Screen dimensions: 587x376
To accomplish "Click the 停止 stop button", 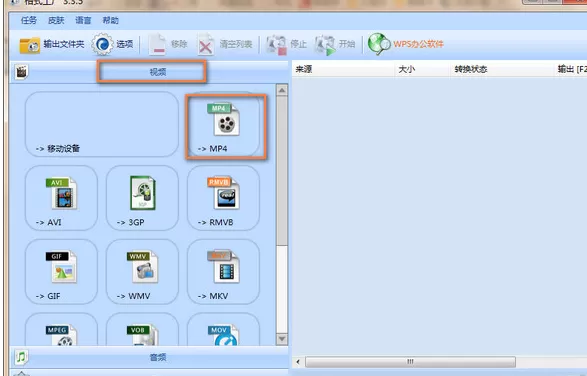I will tap(286, 45).
